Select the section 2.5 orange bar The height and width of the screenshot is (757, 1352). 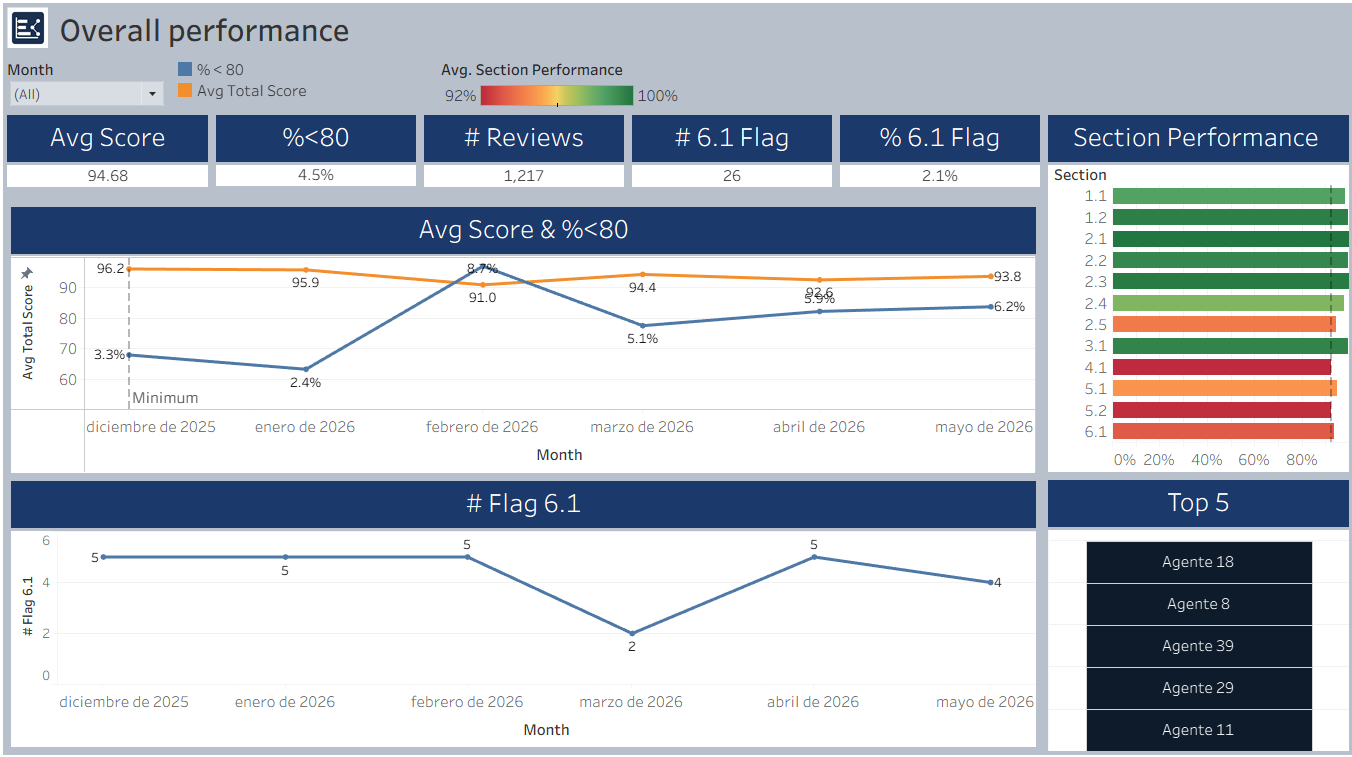point(1224,324)
